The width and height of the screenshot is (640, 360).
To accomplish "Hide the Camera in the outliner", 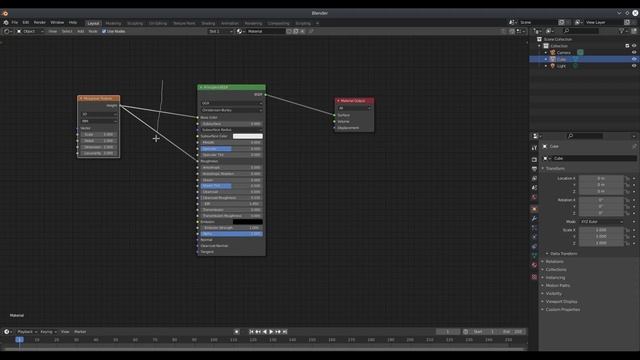I will pos(634,53).
